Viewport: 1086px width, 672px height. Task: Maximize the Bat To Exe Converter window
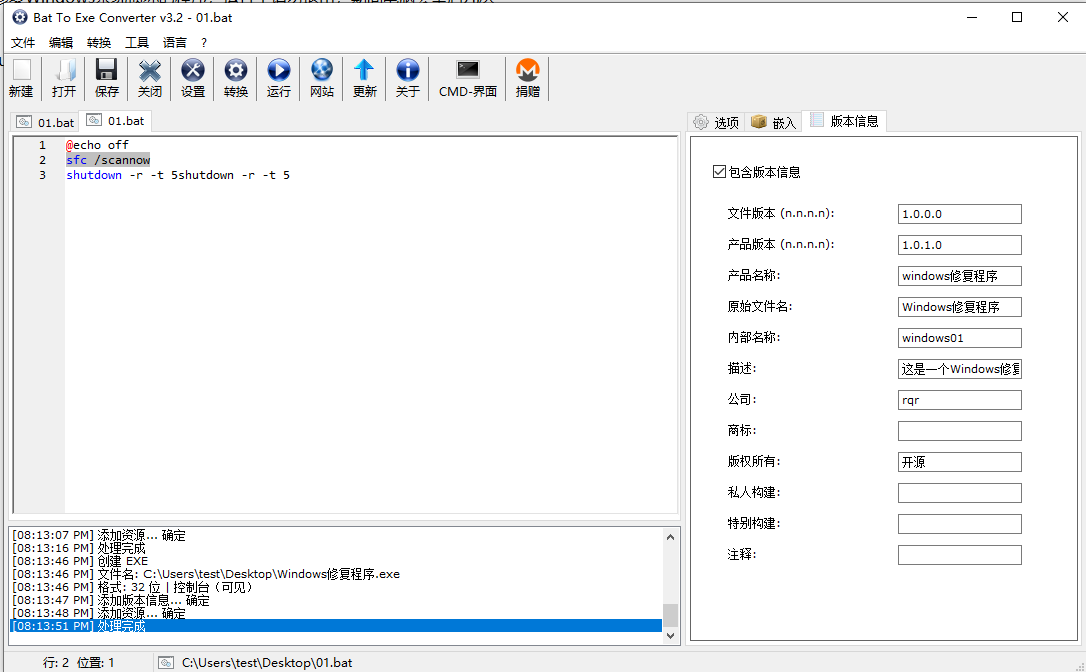click(x=1017, y=17)
